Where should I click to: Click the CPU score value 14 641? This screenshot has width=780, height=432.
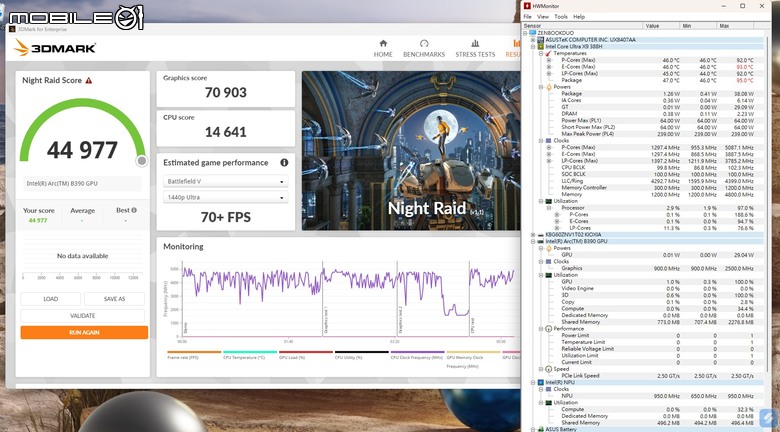[x=225, y=132]
